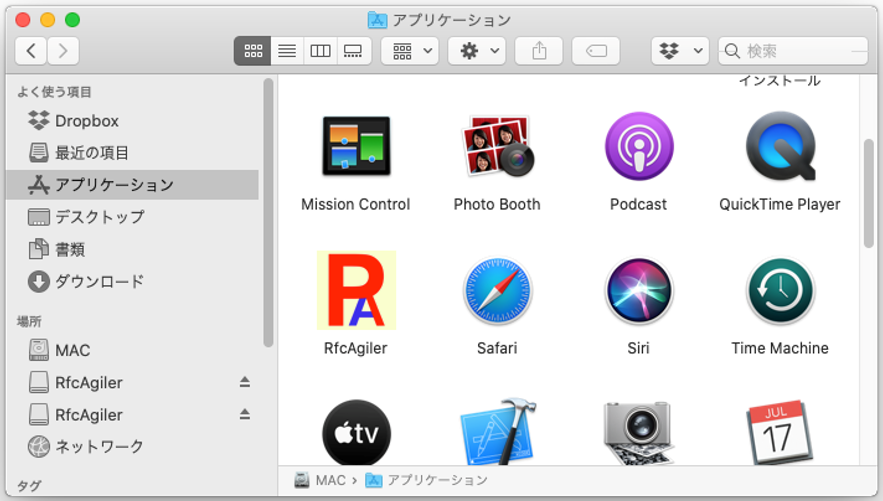
Task: Click the Edit Tags toolbar button
Action: (596, 51)
